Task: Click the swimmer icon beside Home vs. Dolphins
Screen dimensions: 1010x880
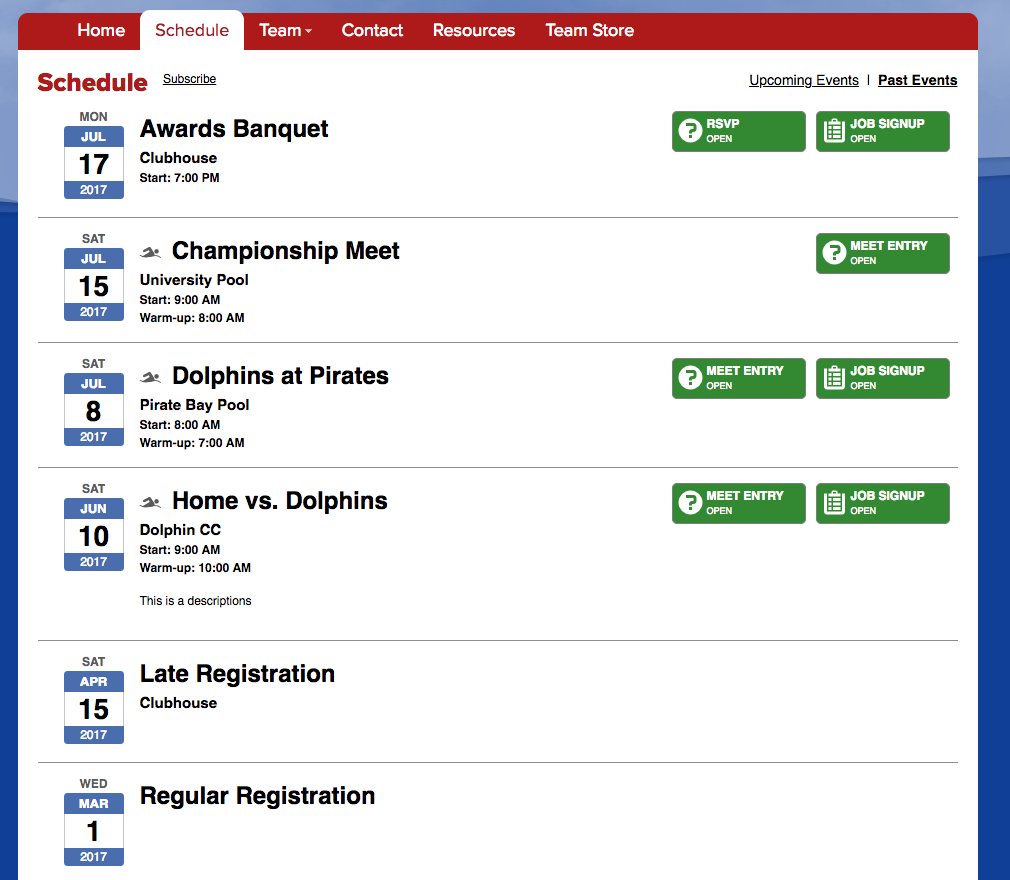Action: [x=150, y=502]
